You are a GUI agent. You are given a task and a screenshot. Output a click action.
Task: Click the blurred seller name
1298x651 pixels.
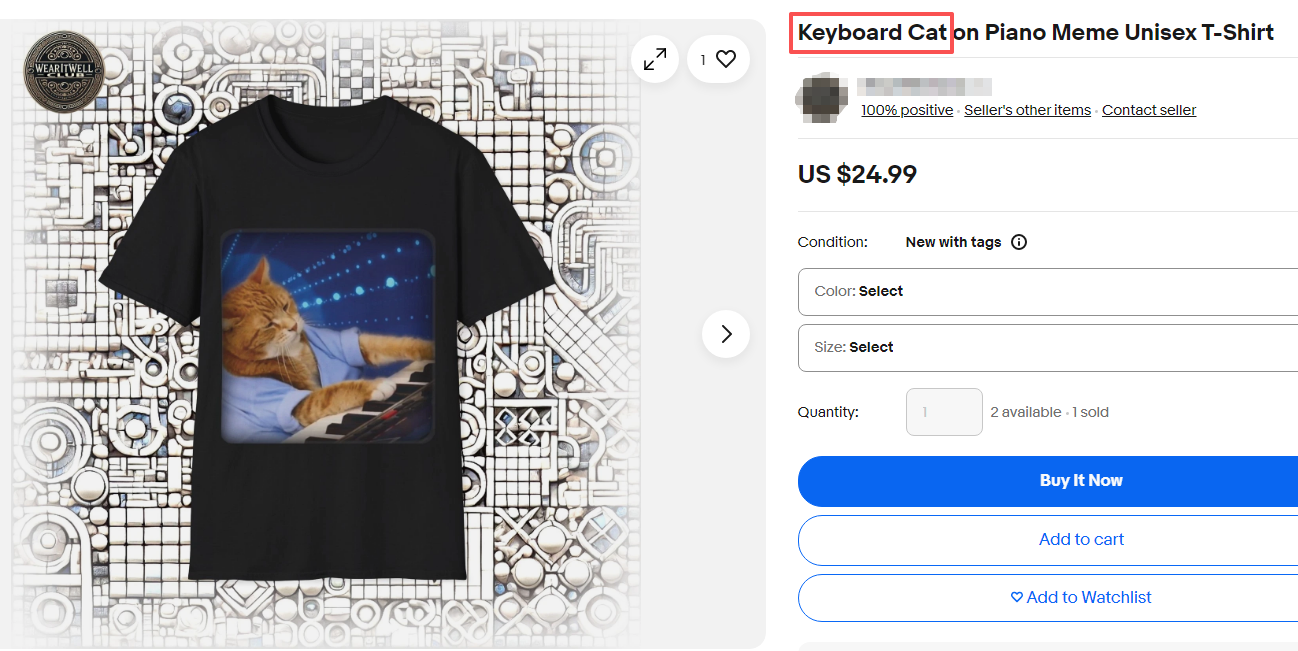tap(924, 87)
